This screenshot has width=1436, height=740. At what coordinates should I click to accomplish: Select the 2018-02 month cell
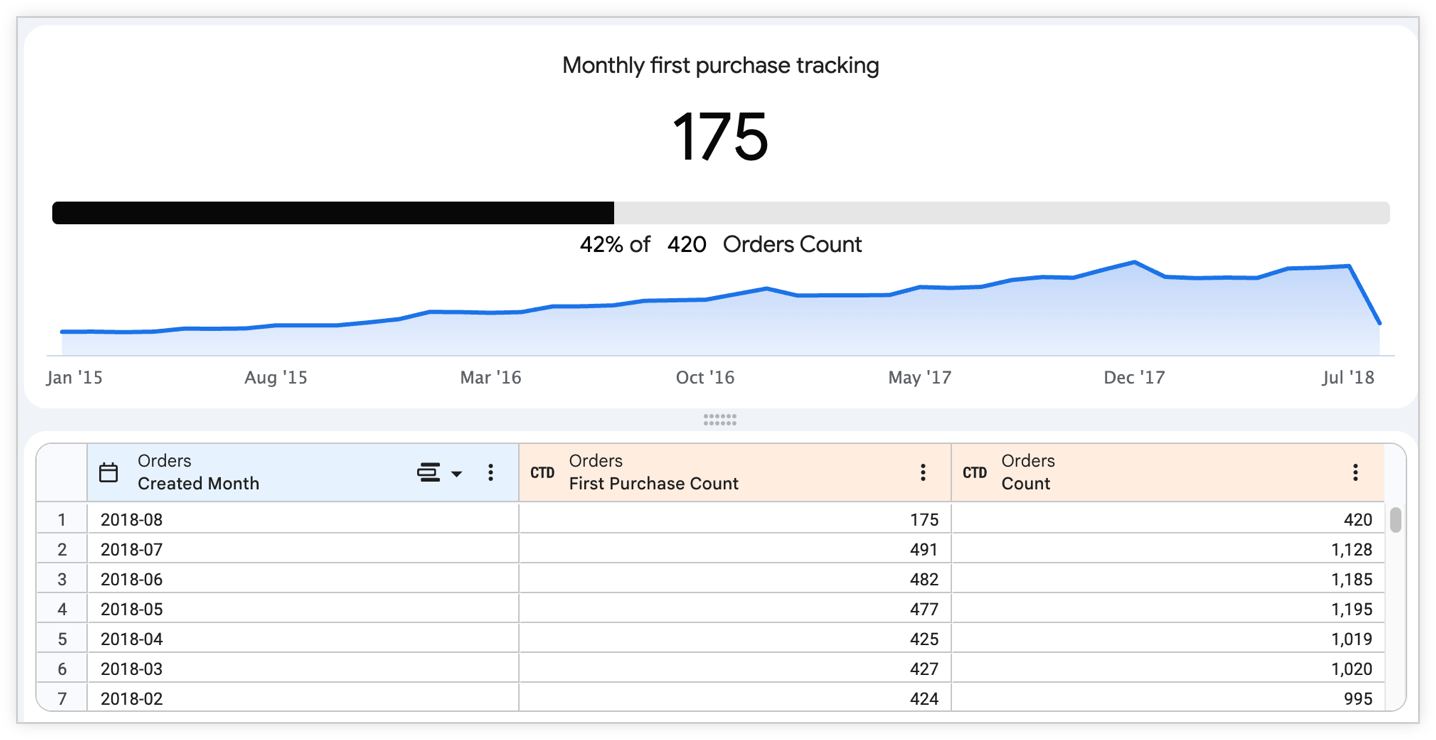303,699
